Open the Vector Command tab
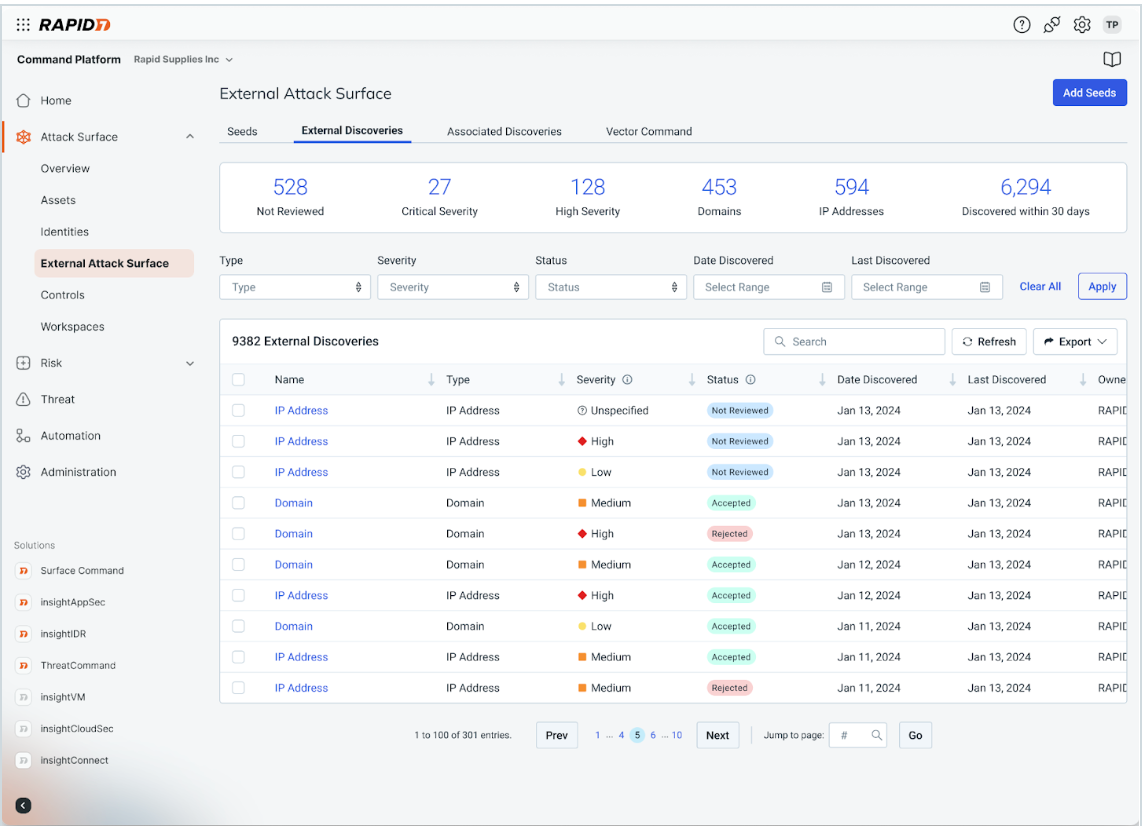Screen dimensions: 1142x826 coord(648,131)
